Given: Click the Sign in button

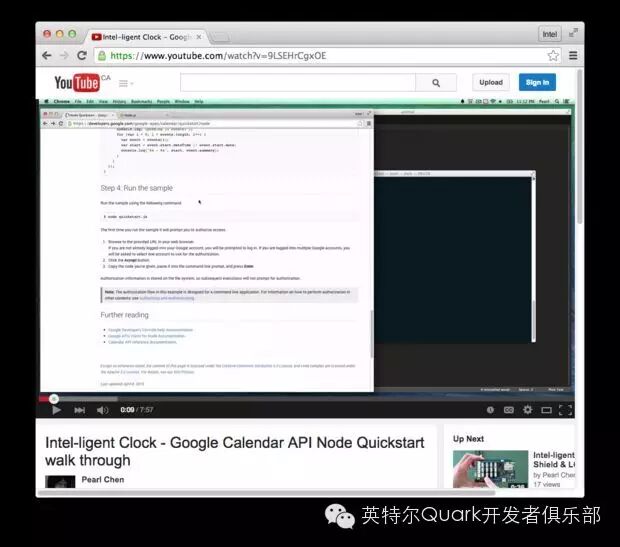Looking at the screenshot, I should (537, 82).
